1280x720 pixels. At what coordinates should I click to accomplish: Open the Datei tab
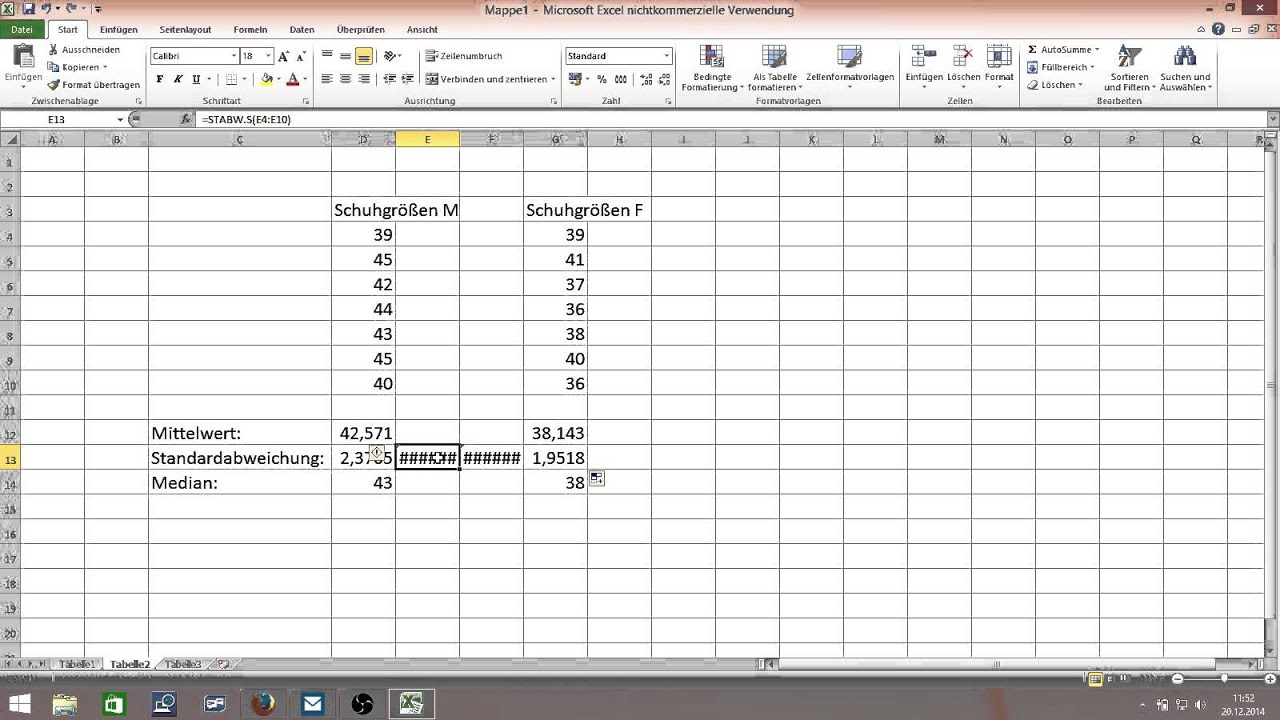(x=21, y=30)
